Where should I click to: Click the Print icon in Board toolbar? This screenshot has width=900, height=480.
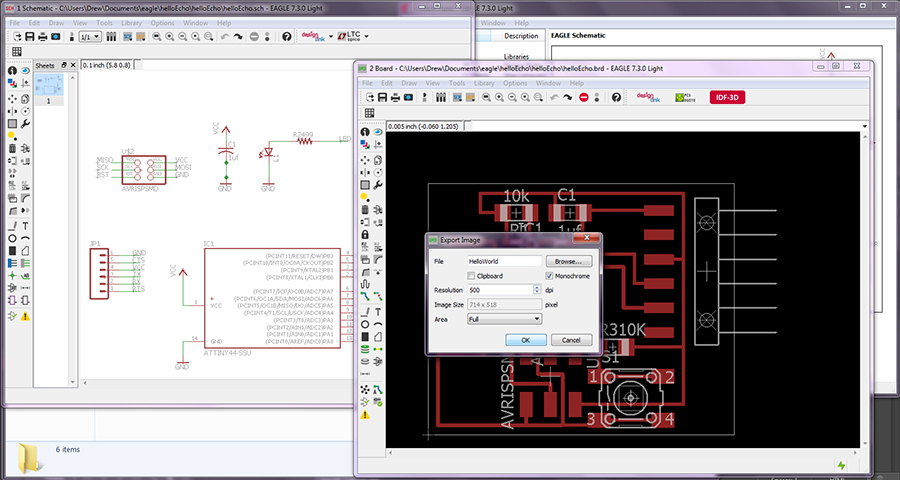(x=395, y=98)
